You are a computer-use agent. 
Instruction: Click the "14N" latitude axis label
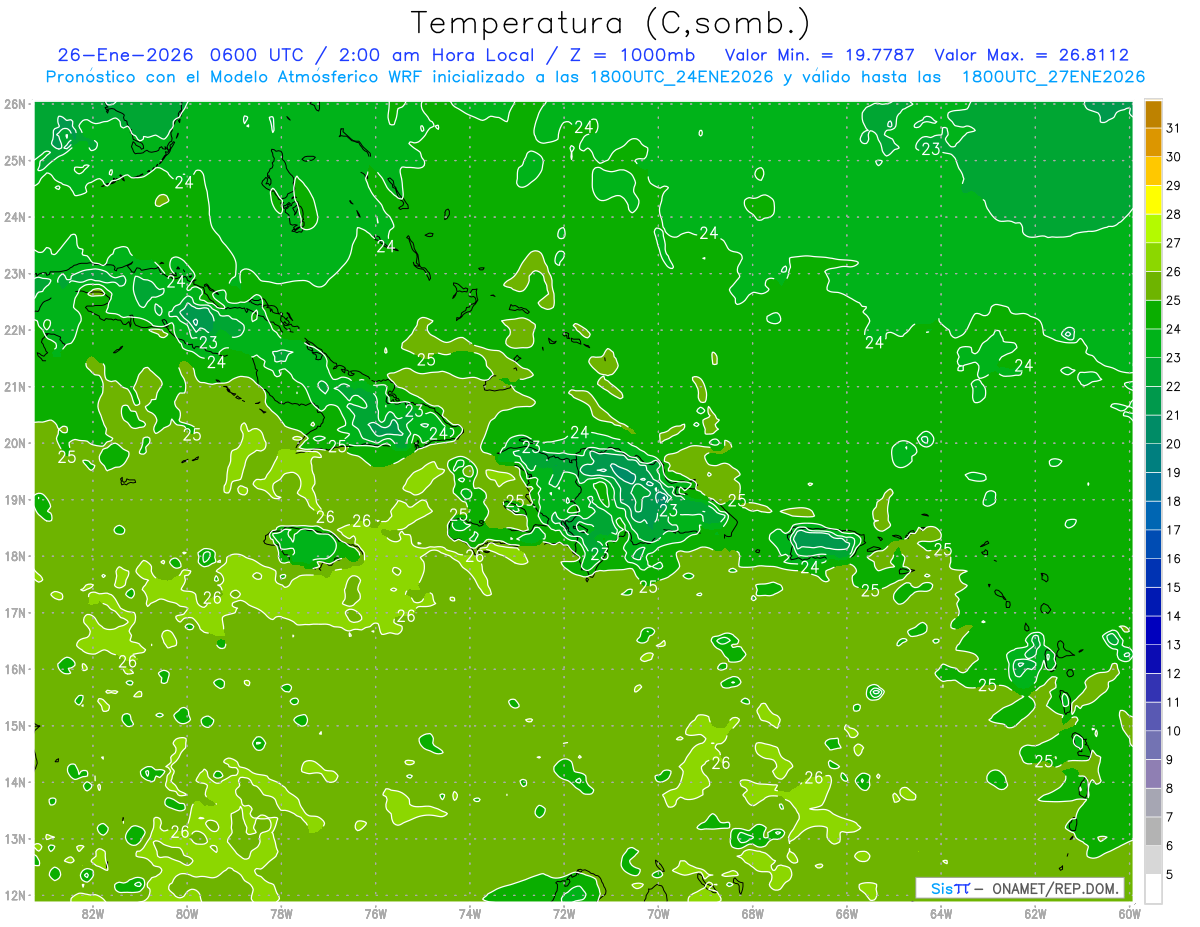(15, 782)
